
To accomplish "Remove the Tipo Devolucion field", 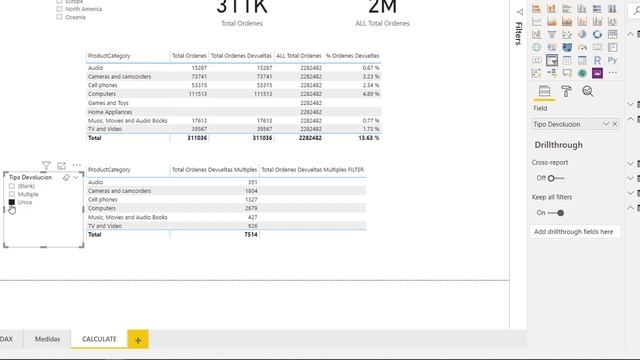I will [615, 124].
